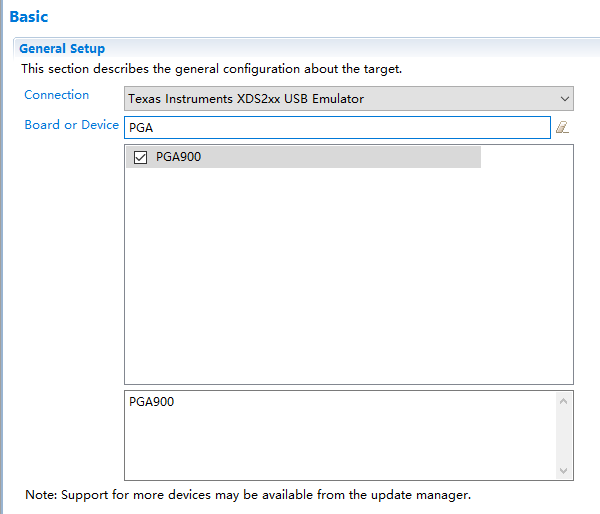This screenshot has width=600, height=514.
Task: Click the PGA900 text in description box
Action: [x=151, y=401]
